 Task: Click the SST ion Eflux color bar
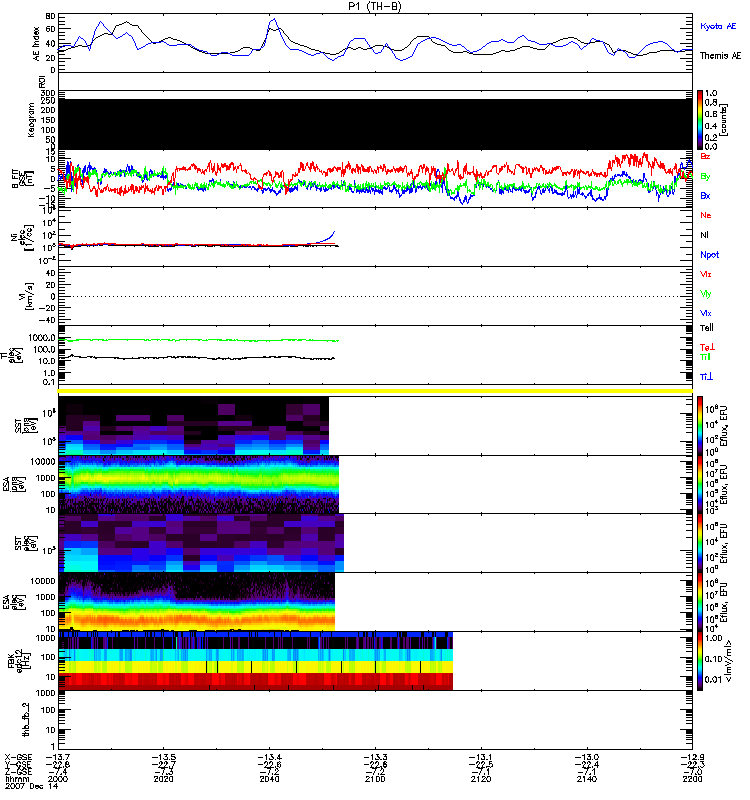[x=699, y=426]
